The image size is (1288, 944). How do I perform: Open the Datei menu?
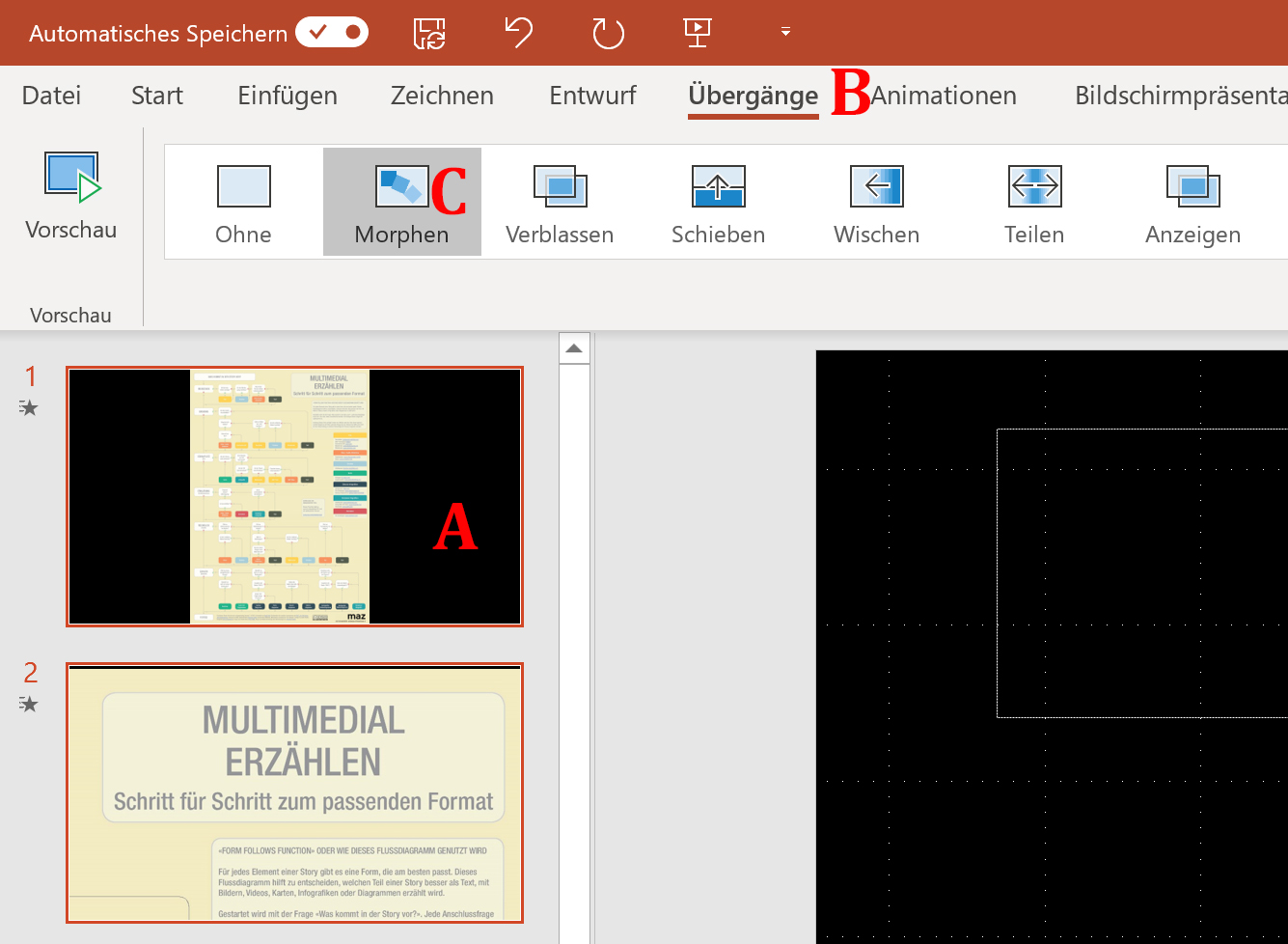click(x=51, y=96)
